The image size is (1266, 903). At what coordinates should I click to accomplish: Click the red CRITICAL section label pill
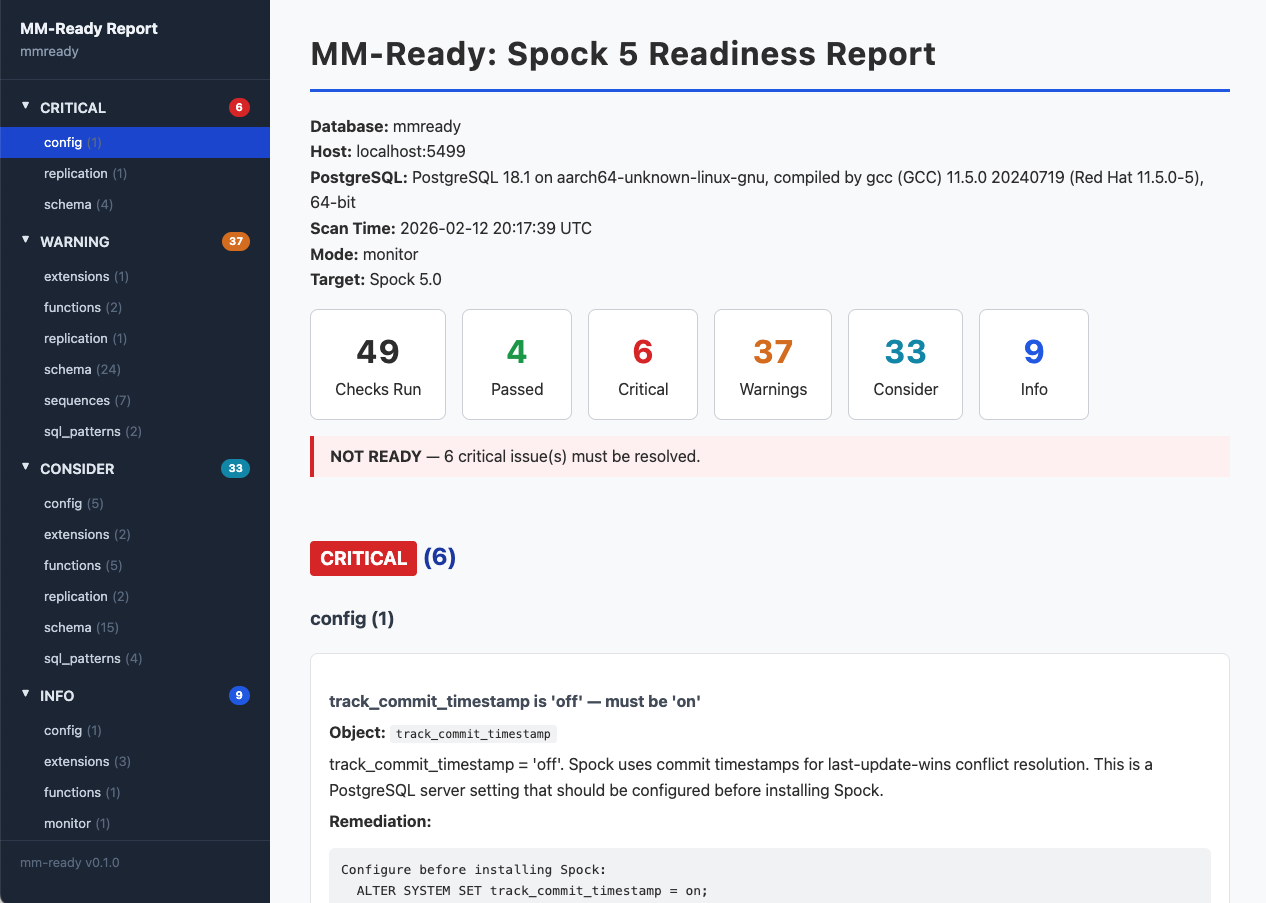point(363,558)
